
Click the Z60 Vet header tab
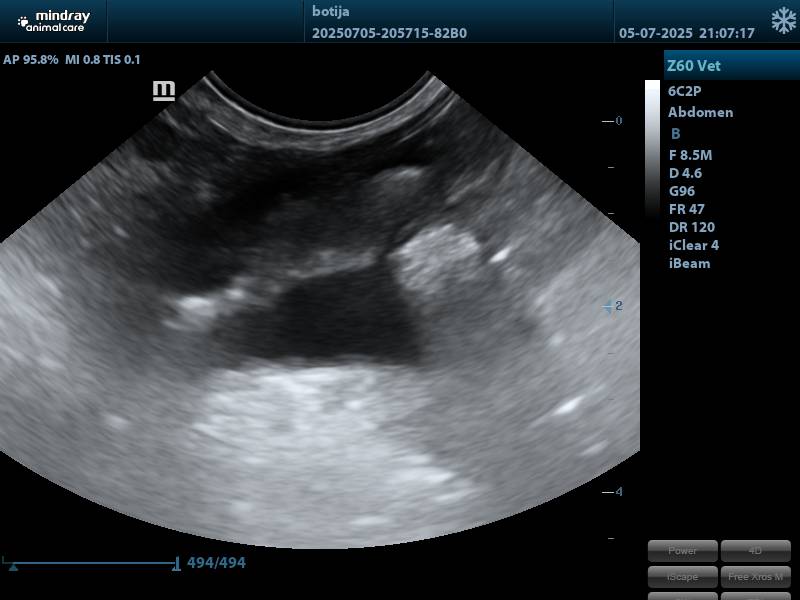(x=731, y=66)
